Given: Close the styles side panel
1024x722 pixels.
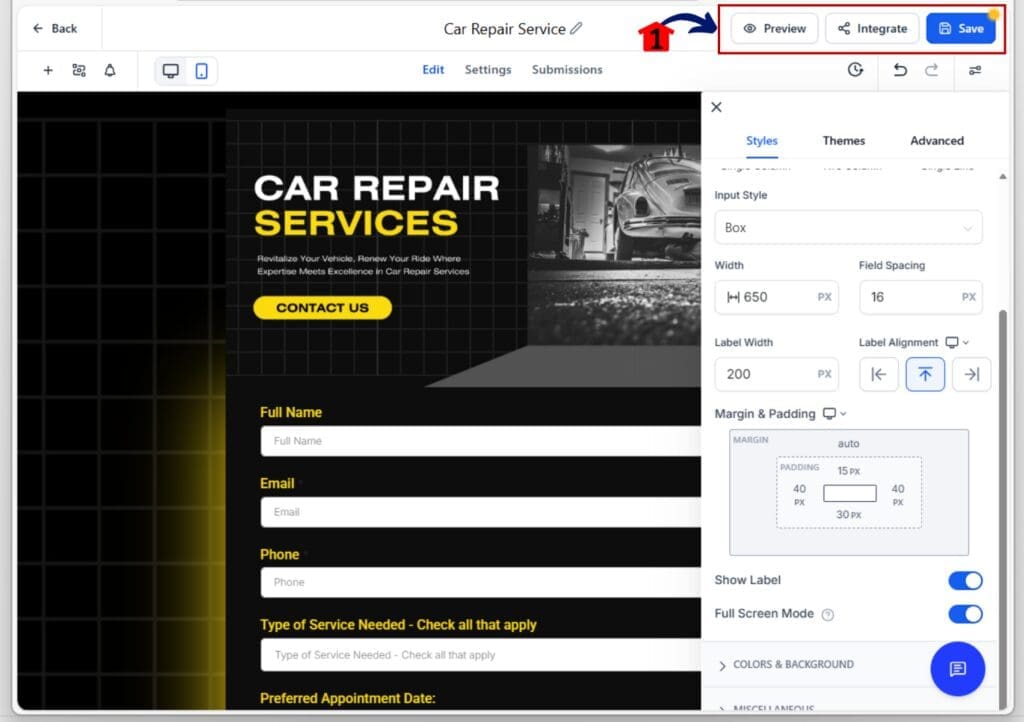Looking at the screenshot, I should click(716, 107).
